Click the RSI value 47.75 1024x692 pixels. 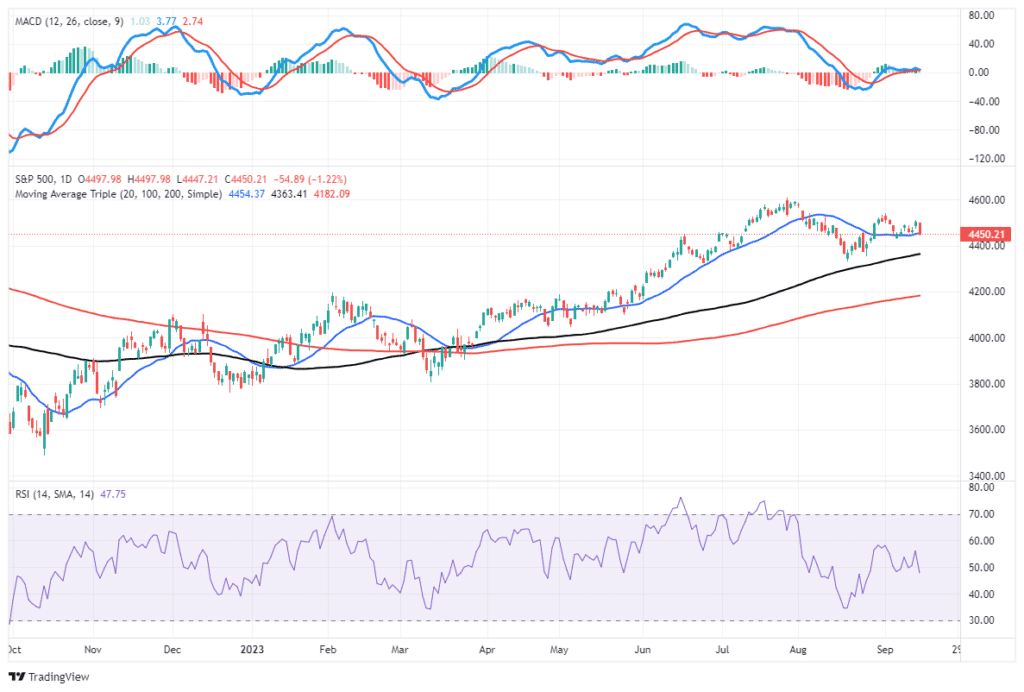pyautogui.click(x=115, y=492)
